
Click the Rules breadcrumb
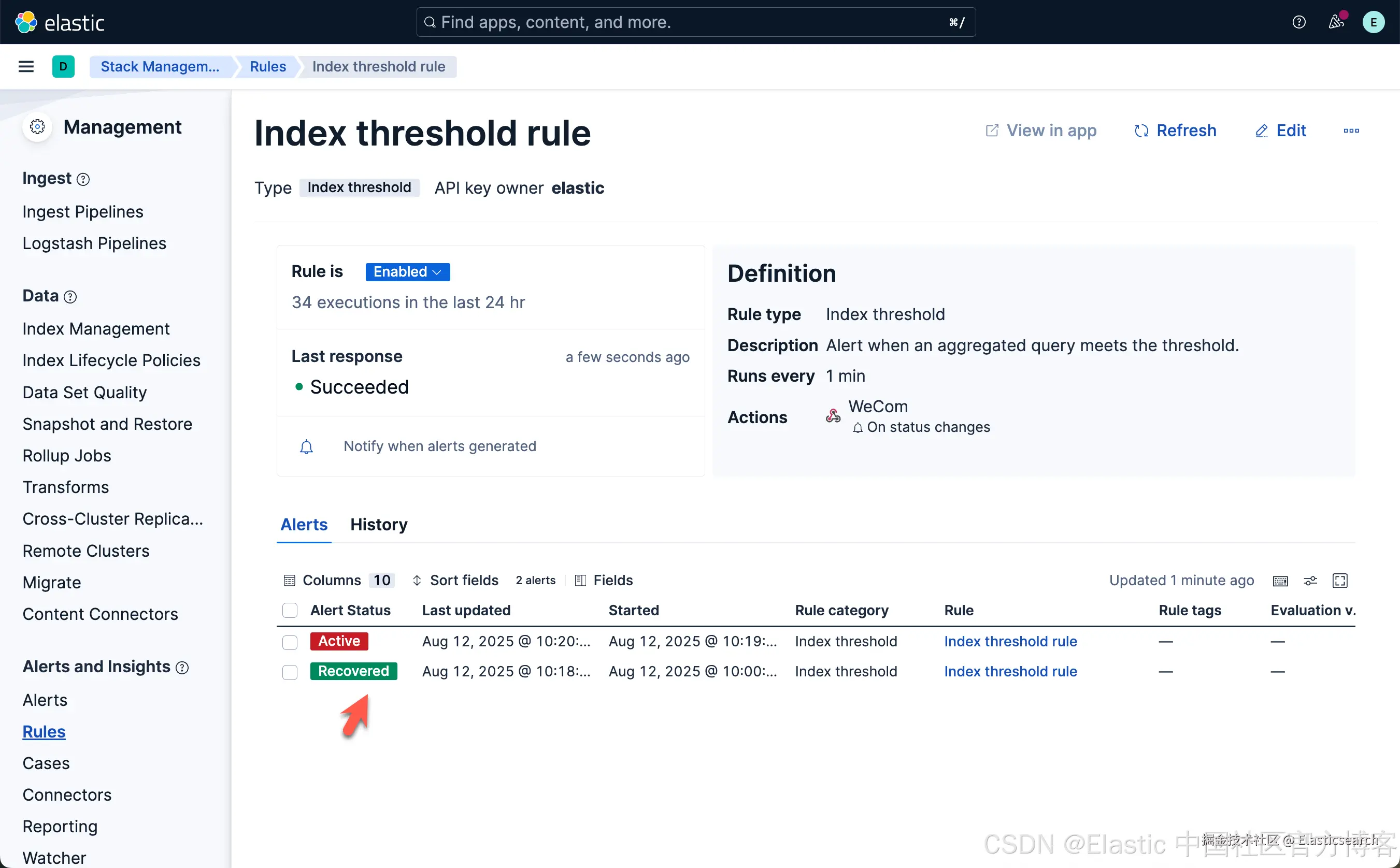click(x=267, y=67)
